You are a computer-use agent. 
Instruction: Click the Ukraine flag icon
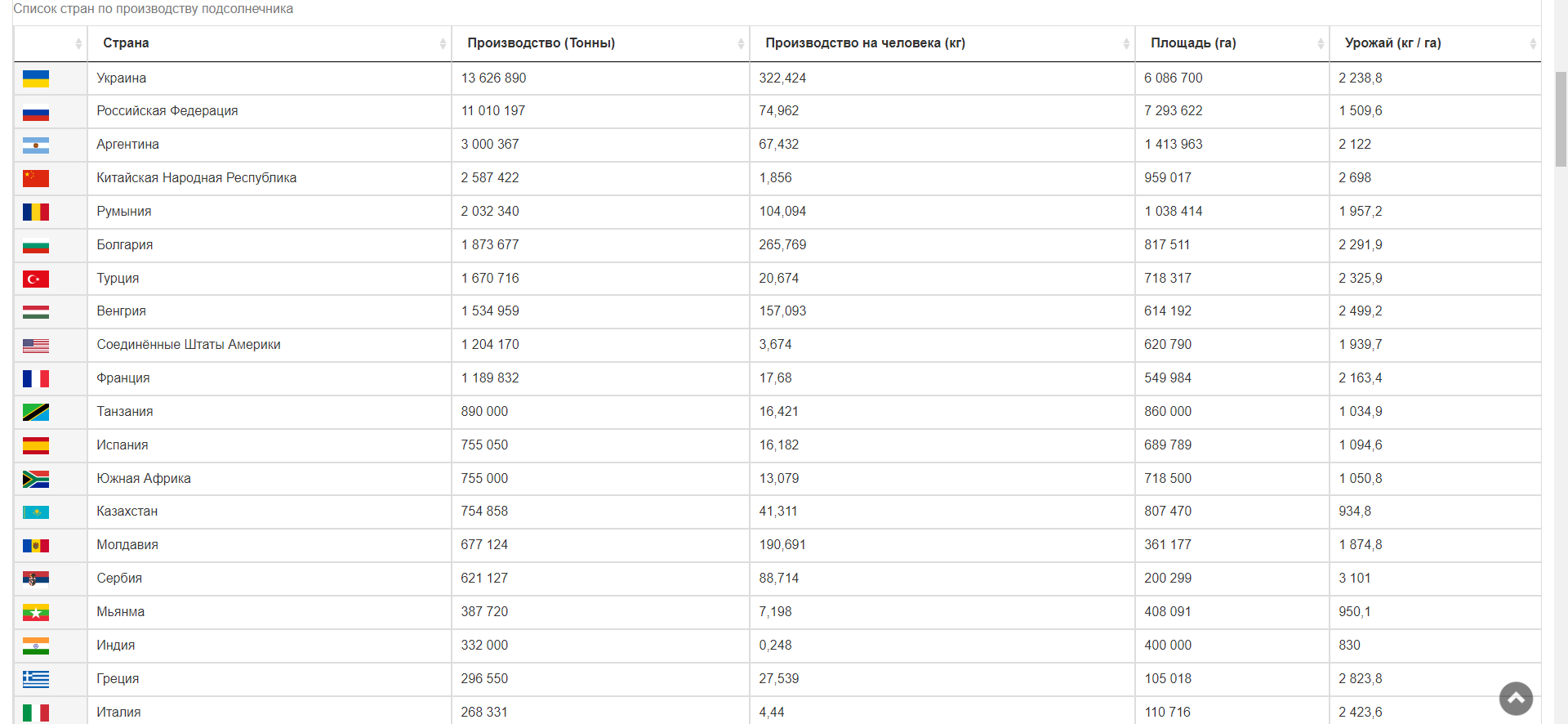point(36,78)
